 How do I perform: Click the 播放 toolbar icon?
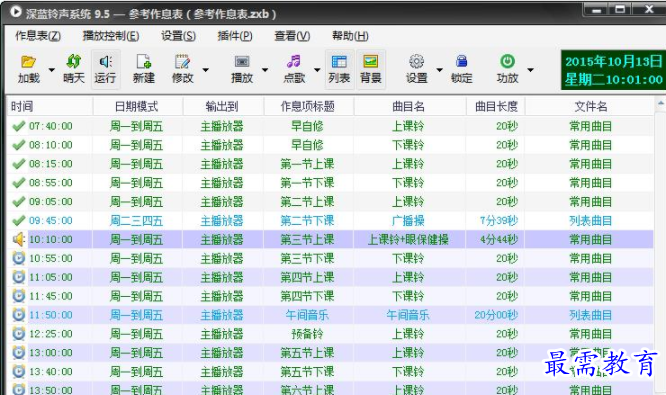pos(242,62)
